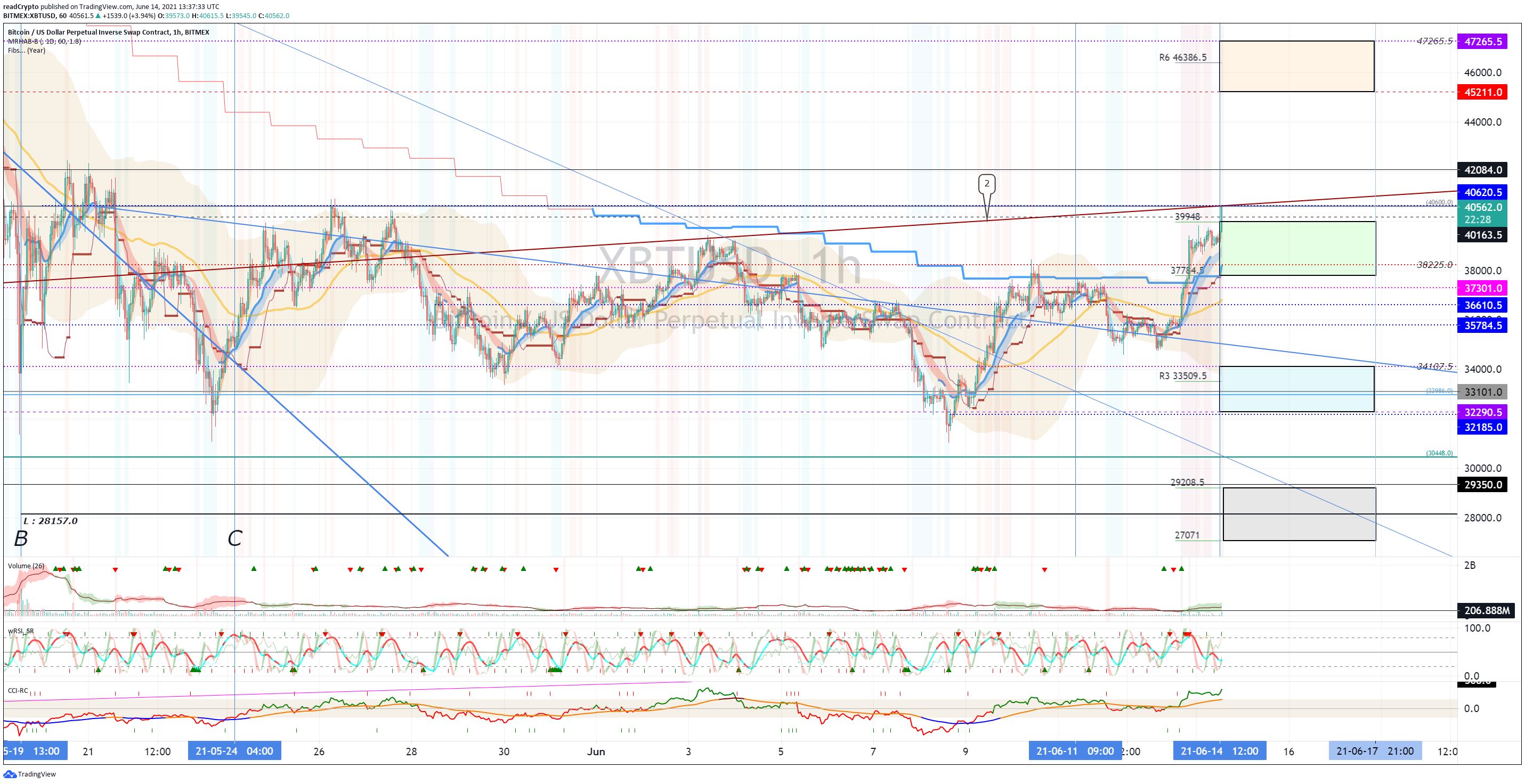Select the numbered '2' callout annotation
Screen dimensions: 1525x784
point(986,184)
